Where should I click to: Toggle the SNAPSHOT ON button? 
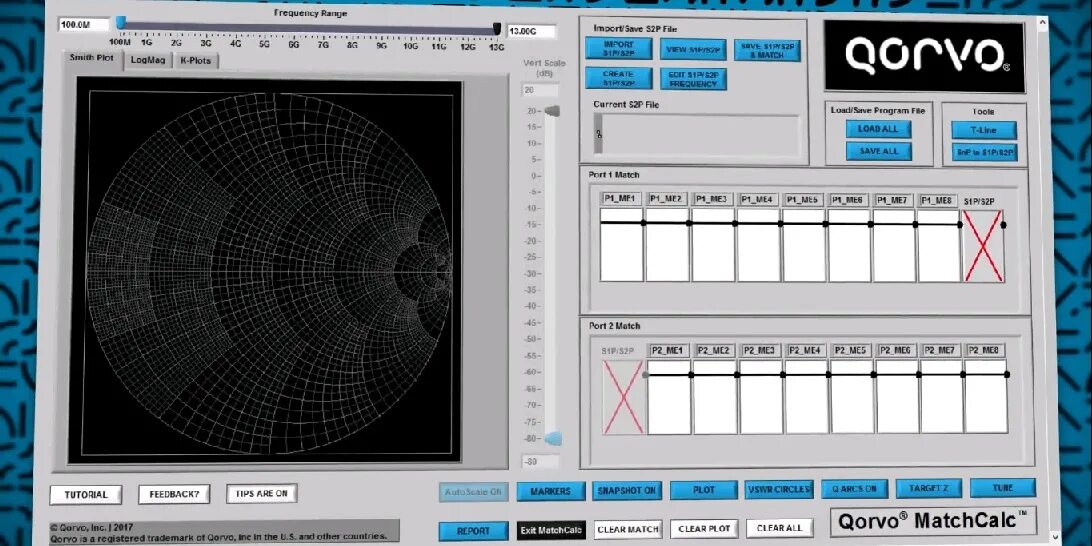point(627,490)
